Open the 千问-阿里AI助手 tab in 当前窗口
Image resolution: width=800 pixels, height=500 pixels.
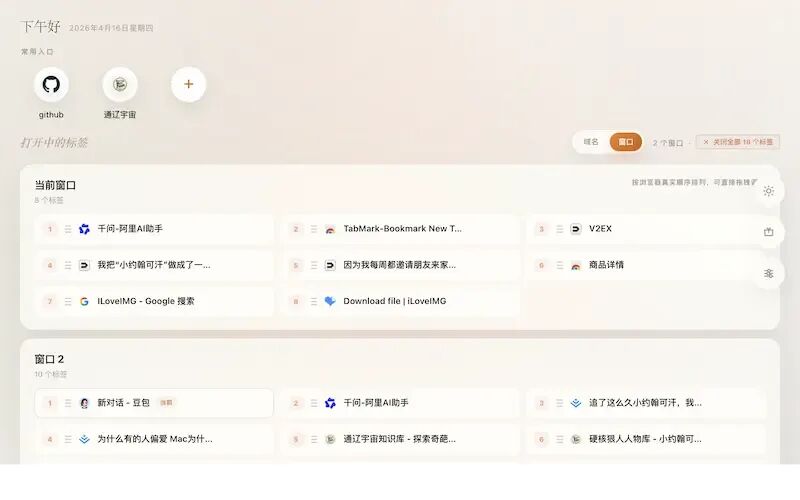coord(130,229)
